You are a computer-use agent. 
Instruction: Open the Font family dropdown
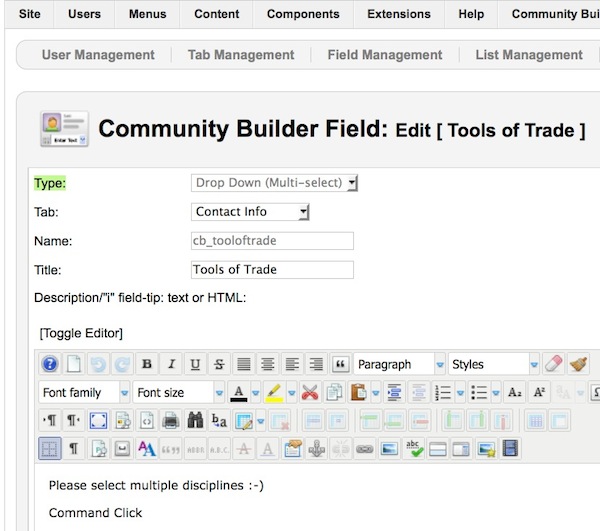(x=84, y=393)
